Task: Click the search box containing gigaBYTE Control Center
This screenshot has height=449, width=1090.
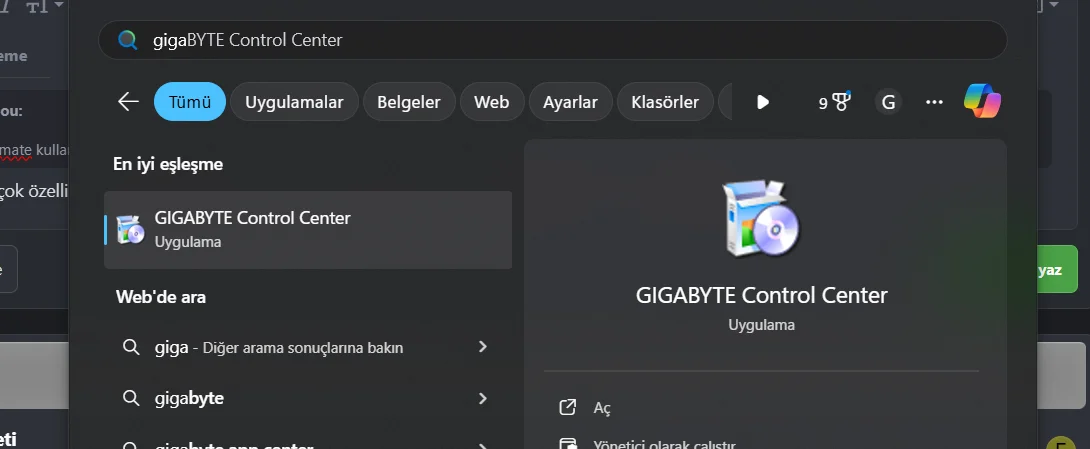Action: [553, 40]
